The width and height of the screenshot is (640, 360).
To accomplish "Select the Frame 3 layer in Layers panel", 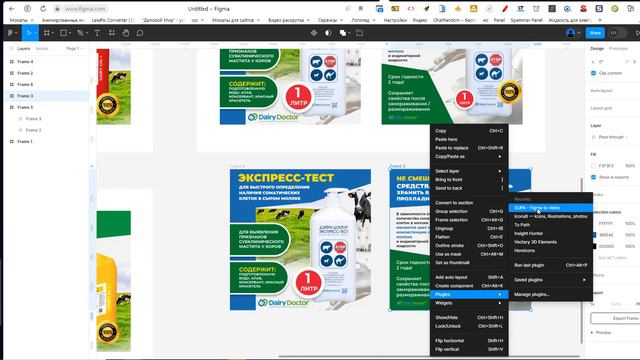I will [x=46, y=96].
